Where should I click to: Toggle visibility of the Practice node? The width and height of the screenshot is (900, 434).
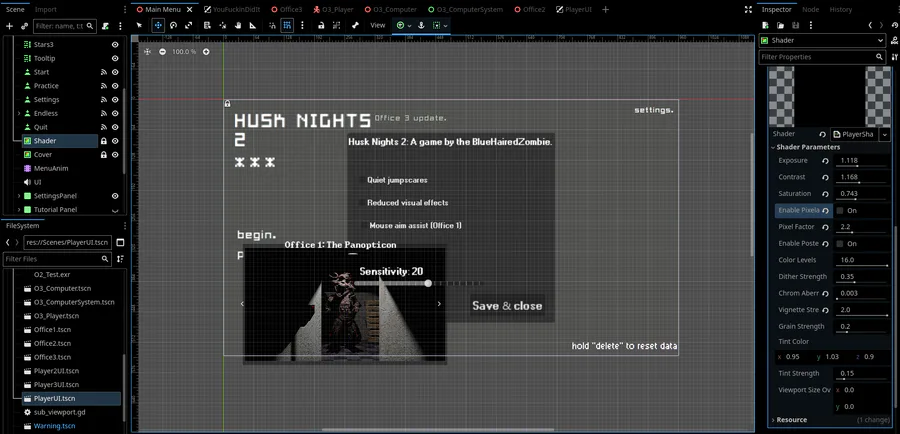115,86
